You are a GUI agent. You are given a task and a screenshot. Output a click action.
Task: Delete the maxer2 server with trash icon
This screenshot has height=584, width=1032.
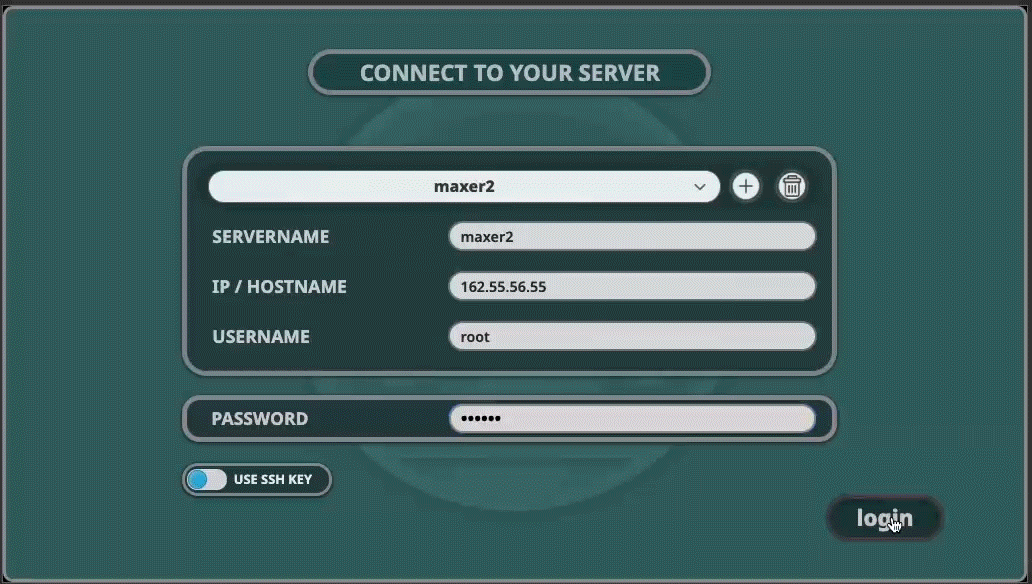[792, 186]
